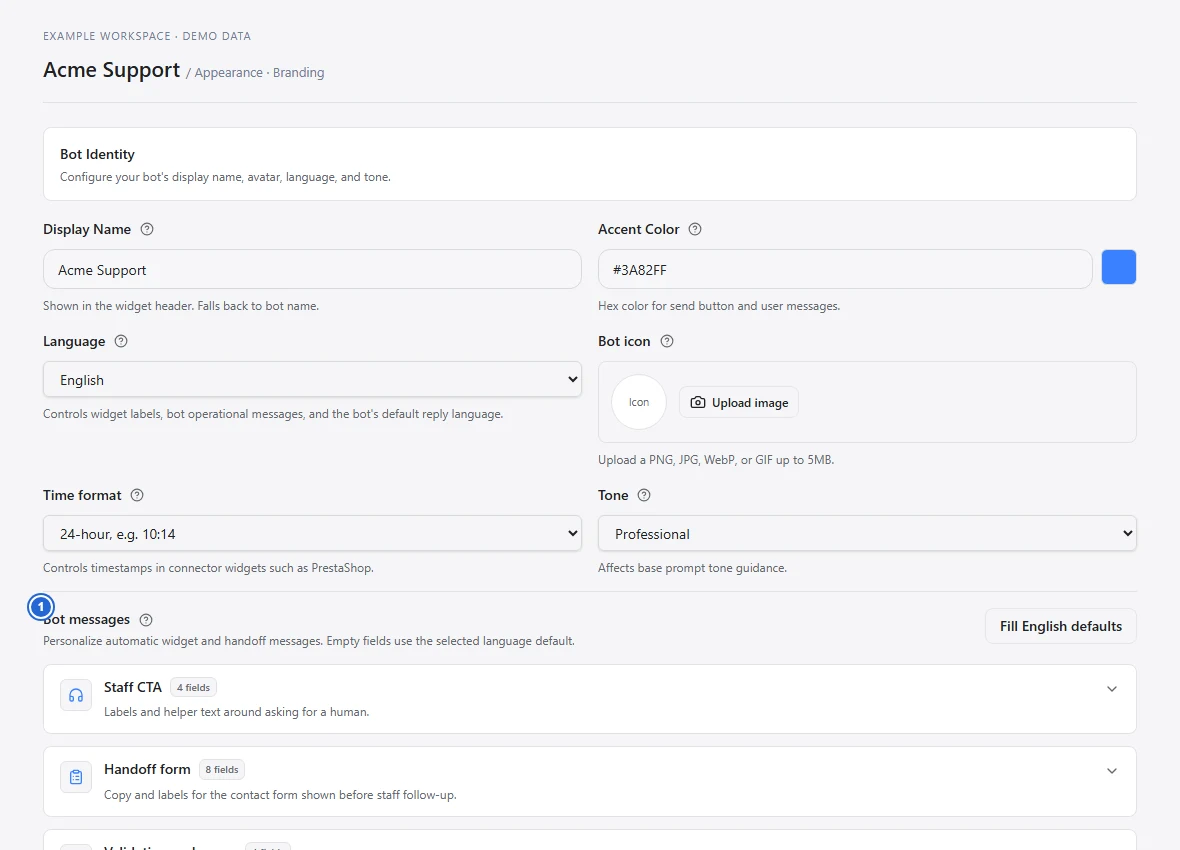The height and width of the screenshot is (850, 1180).
Task: Click the Display Name input field
Action: [x=312, y=270]
